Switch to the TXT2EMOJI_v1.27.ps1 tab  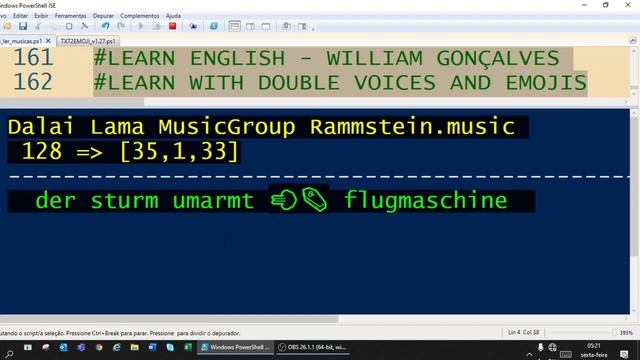[x=88, y=41]
